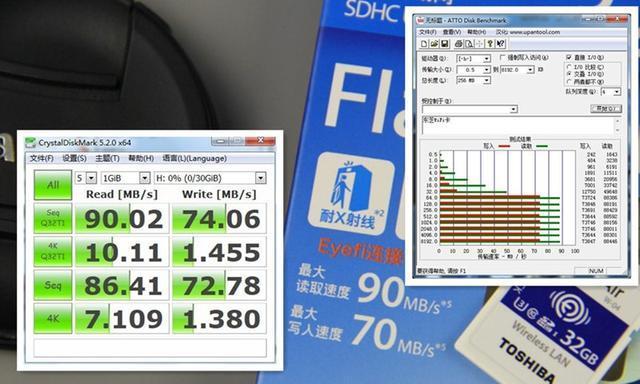Click the Open folder icon in ATTO toolbar
640x384 pixels.
[434, 43]
